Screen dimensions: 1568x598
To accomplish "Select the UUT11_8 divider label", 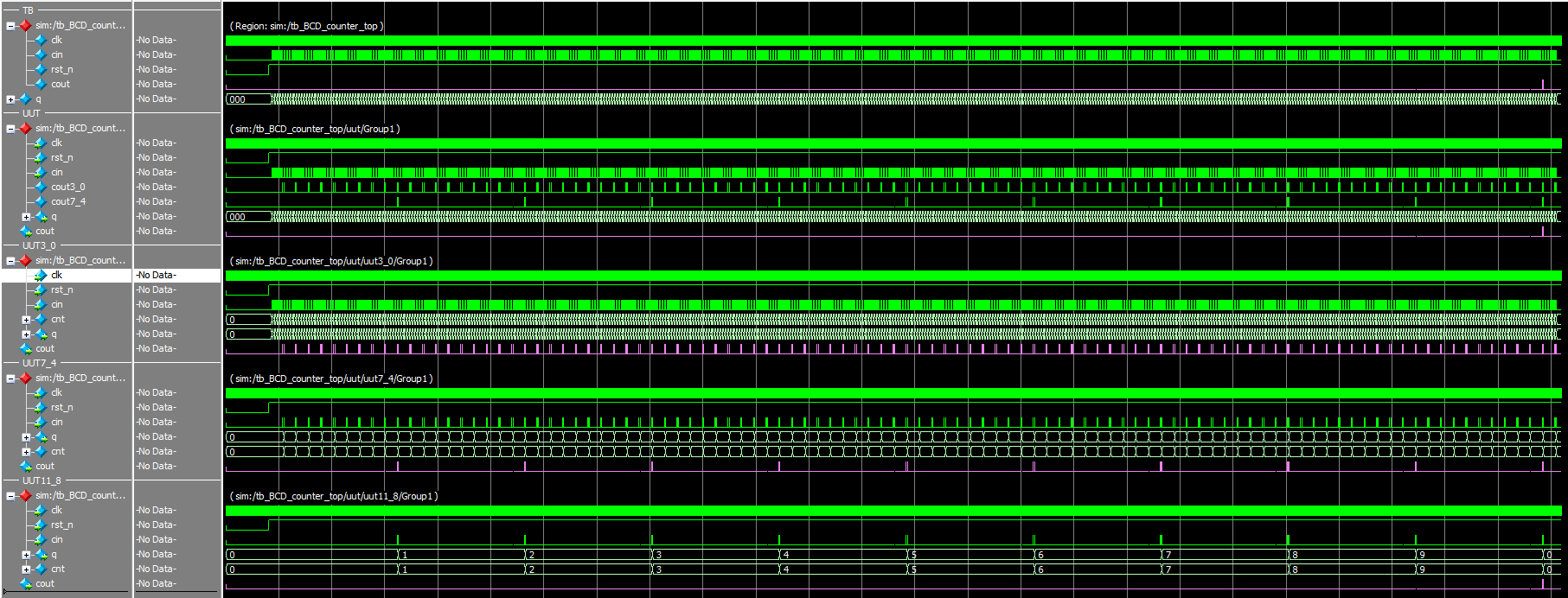I will point(42,481).
